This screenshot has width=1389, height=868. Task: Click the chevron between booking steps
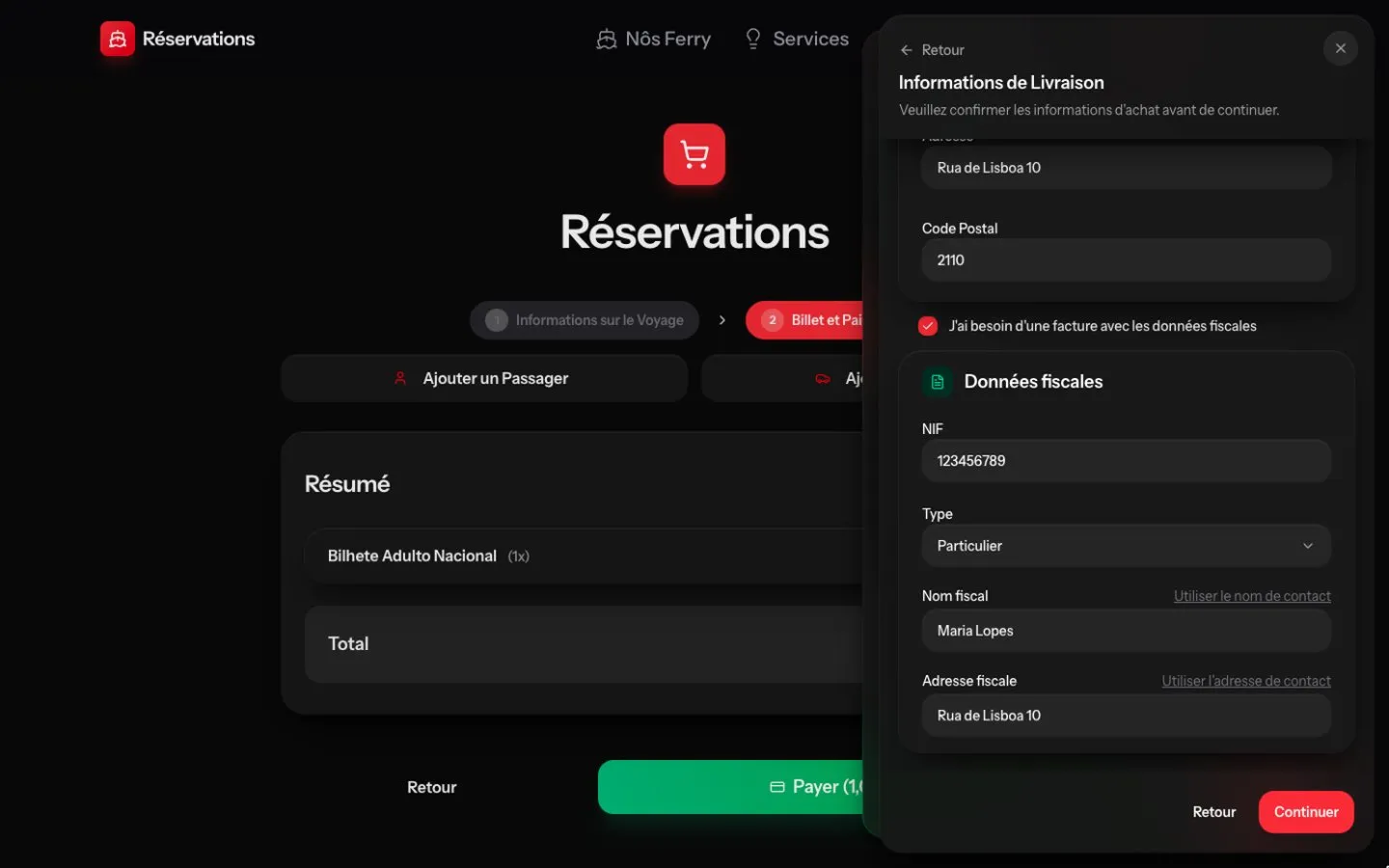pyautogui.click(x=722, y=320)
